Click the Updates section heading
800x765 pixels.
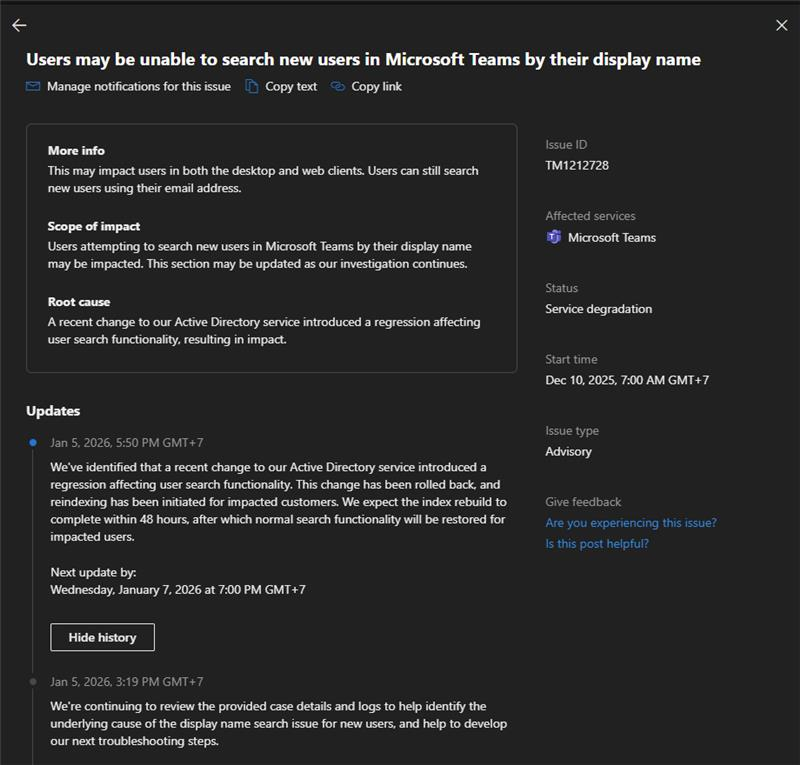(x=53, y=411)
